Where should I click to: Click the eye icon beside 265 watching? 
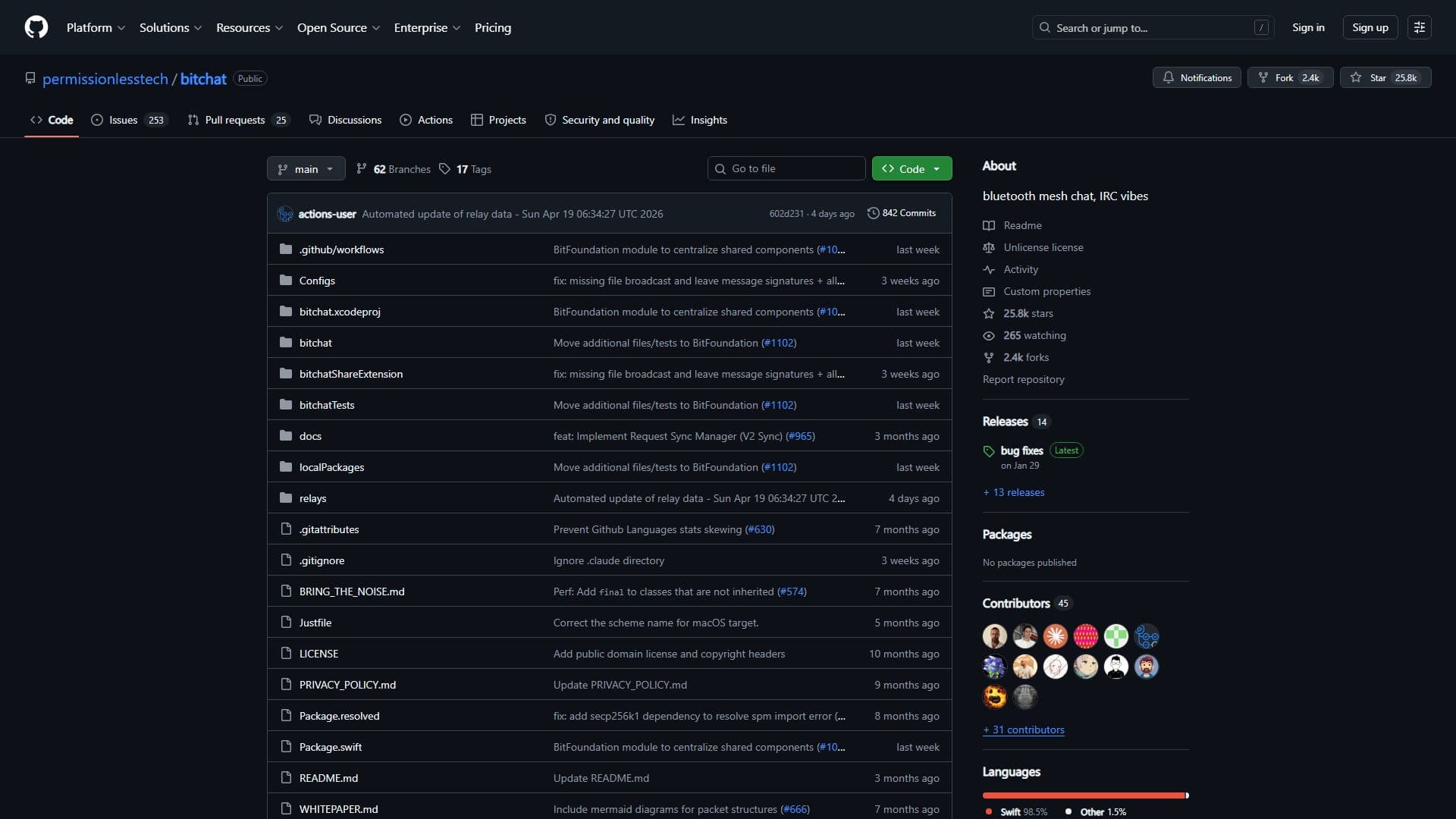pos(989,335)
